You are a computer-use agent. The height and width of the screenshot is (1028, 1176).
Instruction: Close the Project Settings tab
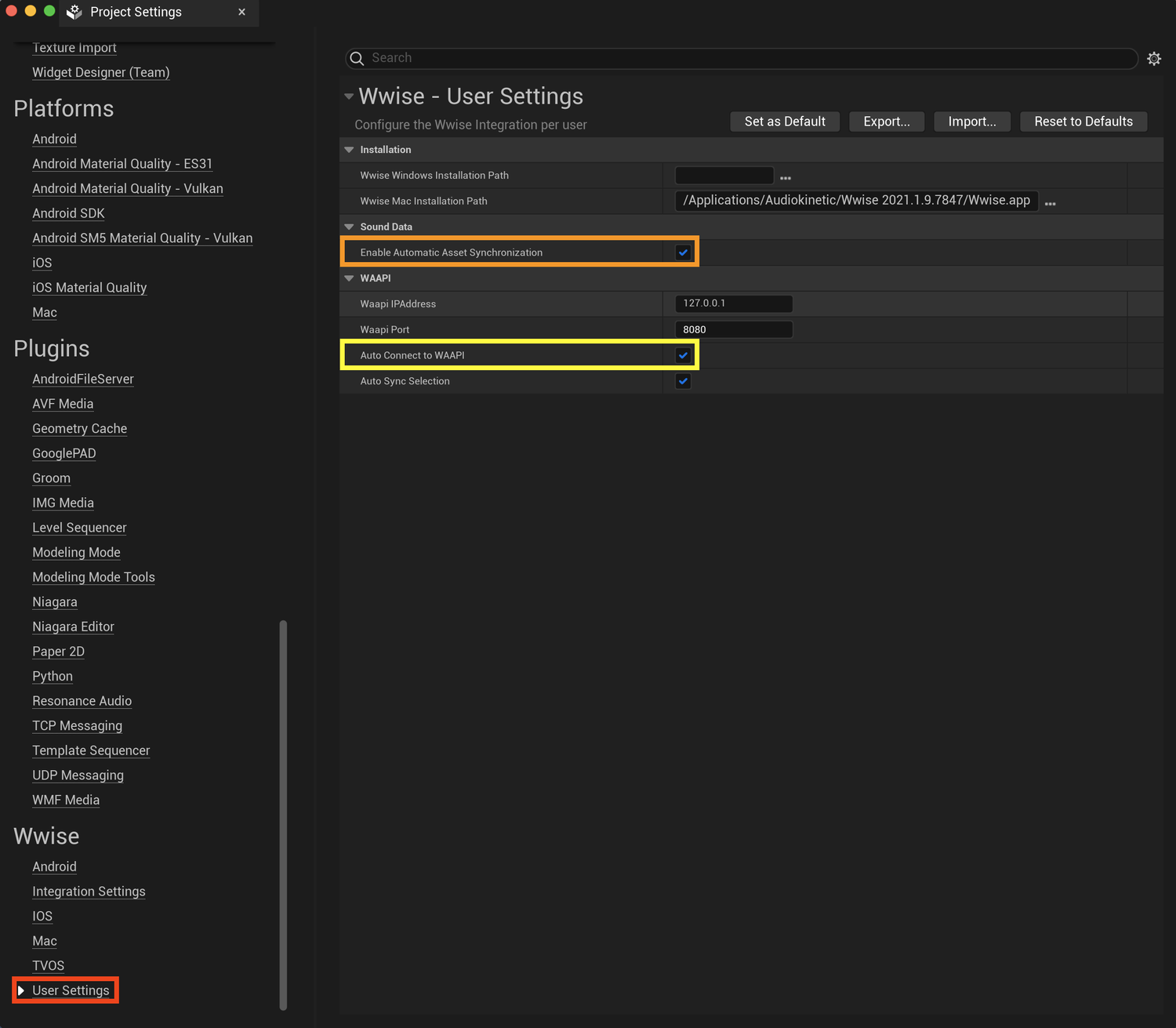[241, 12]
